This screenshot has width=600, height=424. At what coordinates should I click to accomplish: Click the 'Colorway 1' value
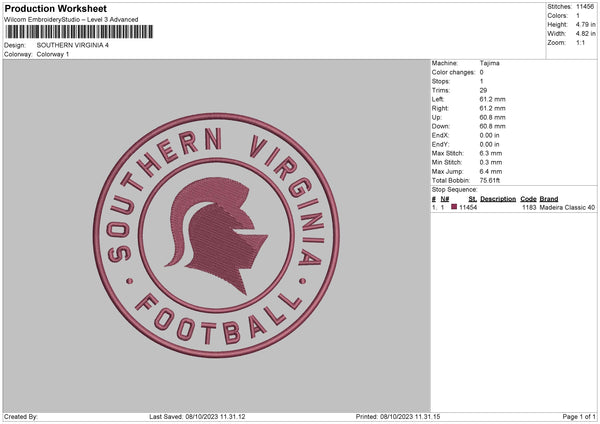(x=53, y=54)
